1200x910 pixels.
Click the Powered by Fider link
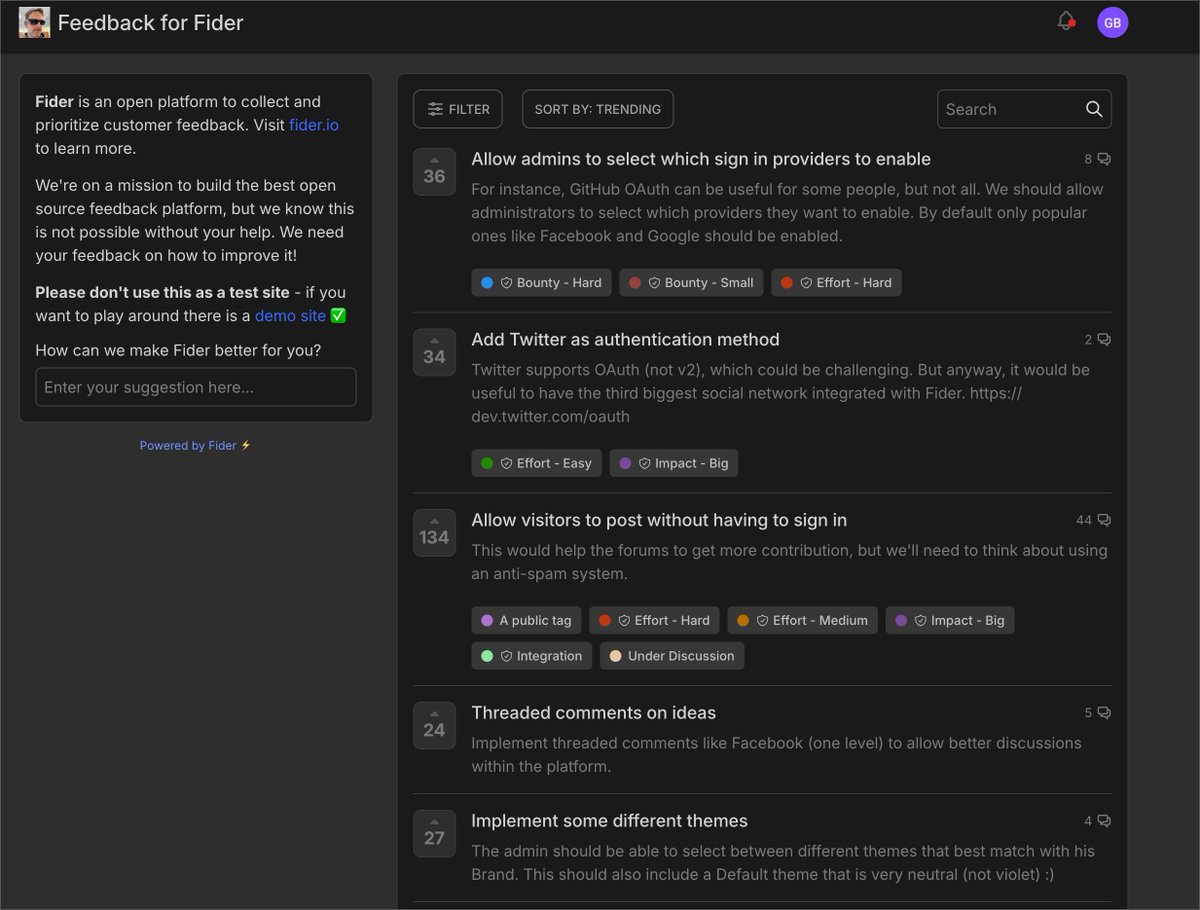(x=187, y=445)
